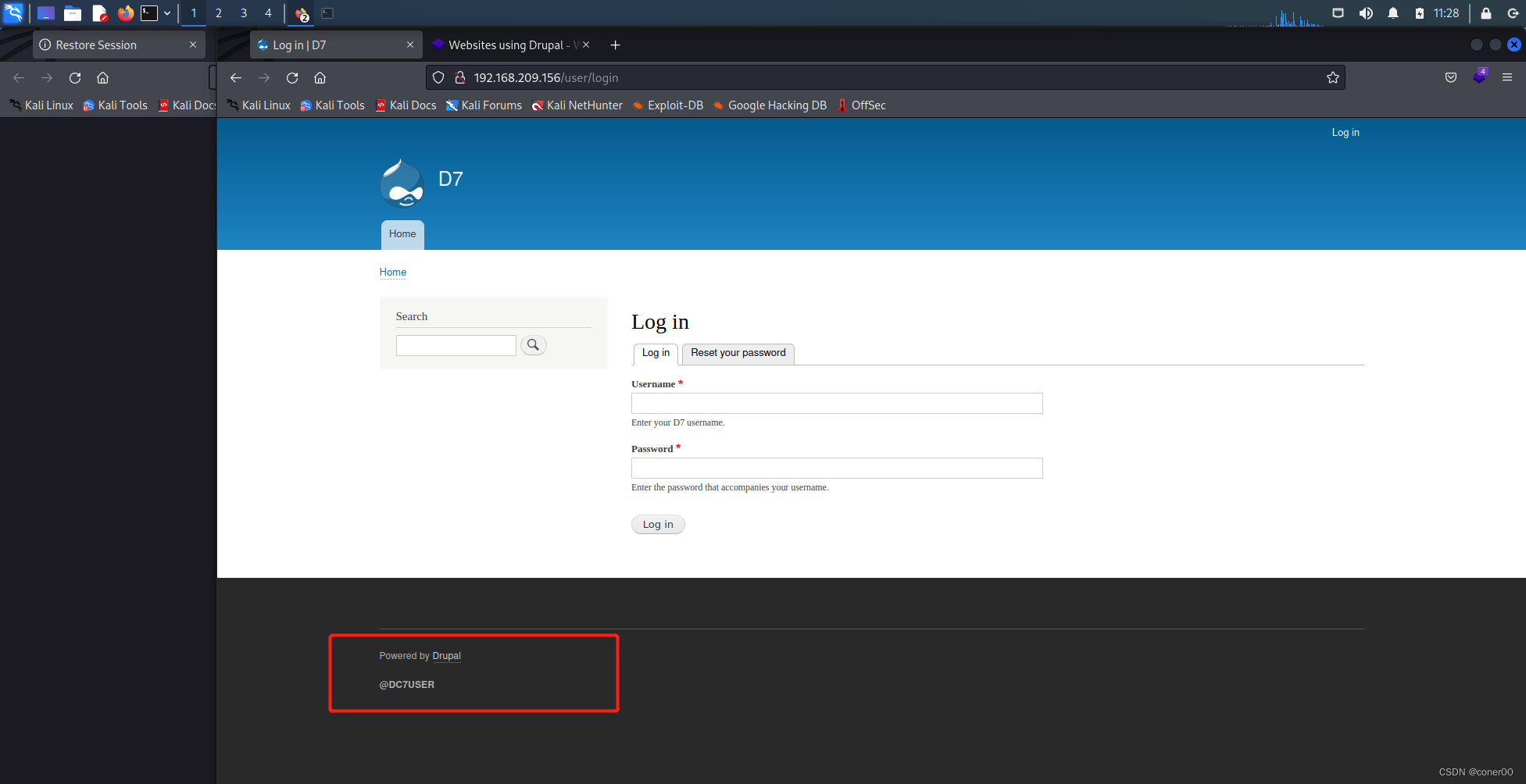The image size is (1526, 784).
Task: Open the home page in the back browser window
Action: 103,78
